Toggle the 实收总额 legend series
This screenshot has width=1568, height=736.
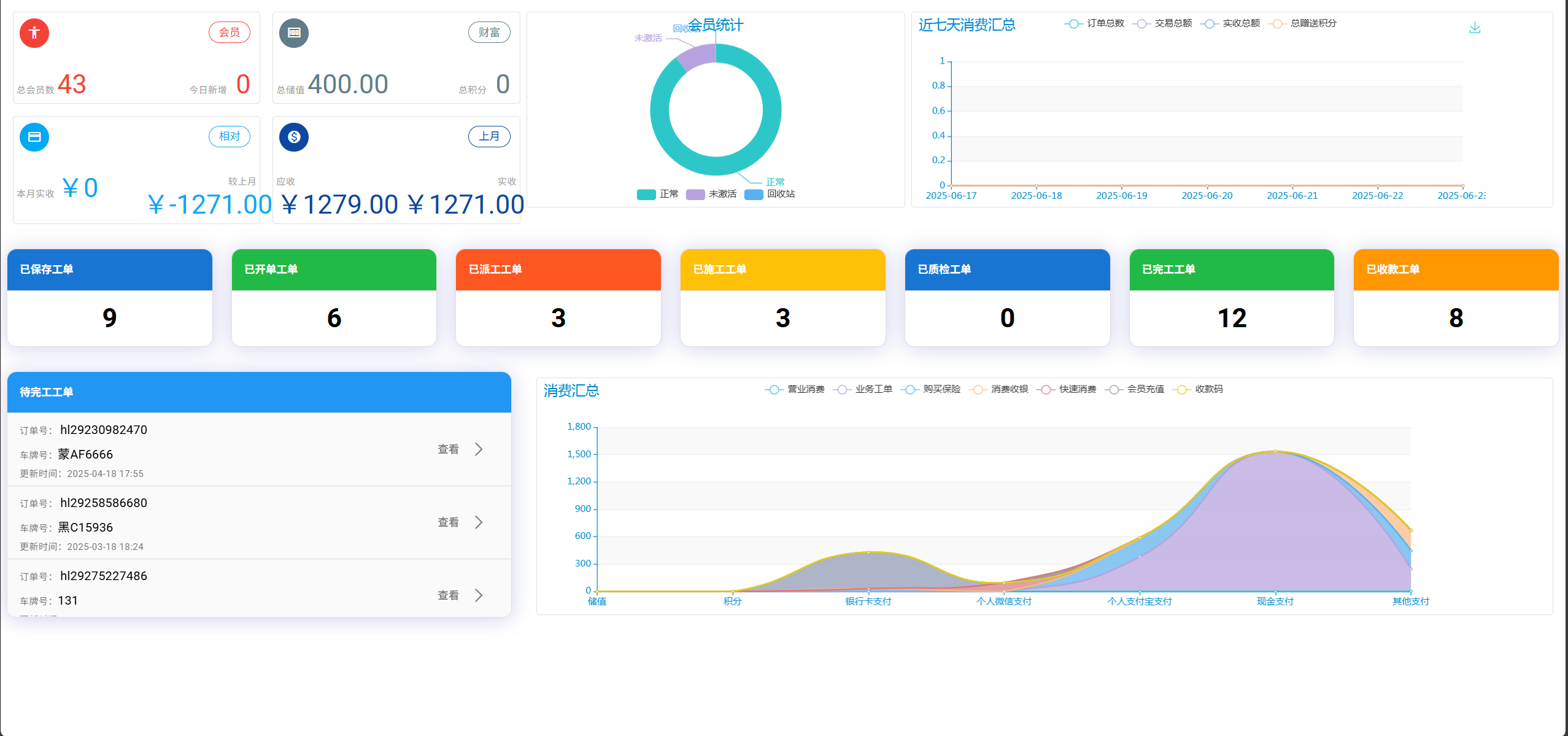pos(1230,23)
